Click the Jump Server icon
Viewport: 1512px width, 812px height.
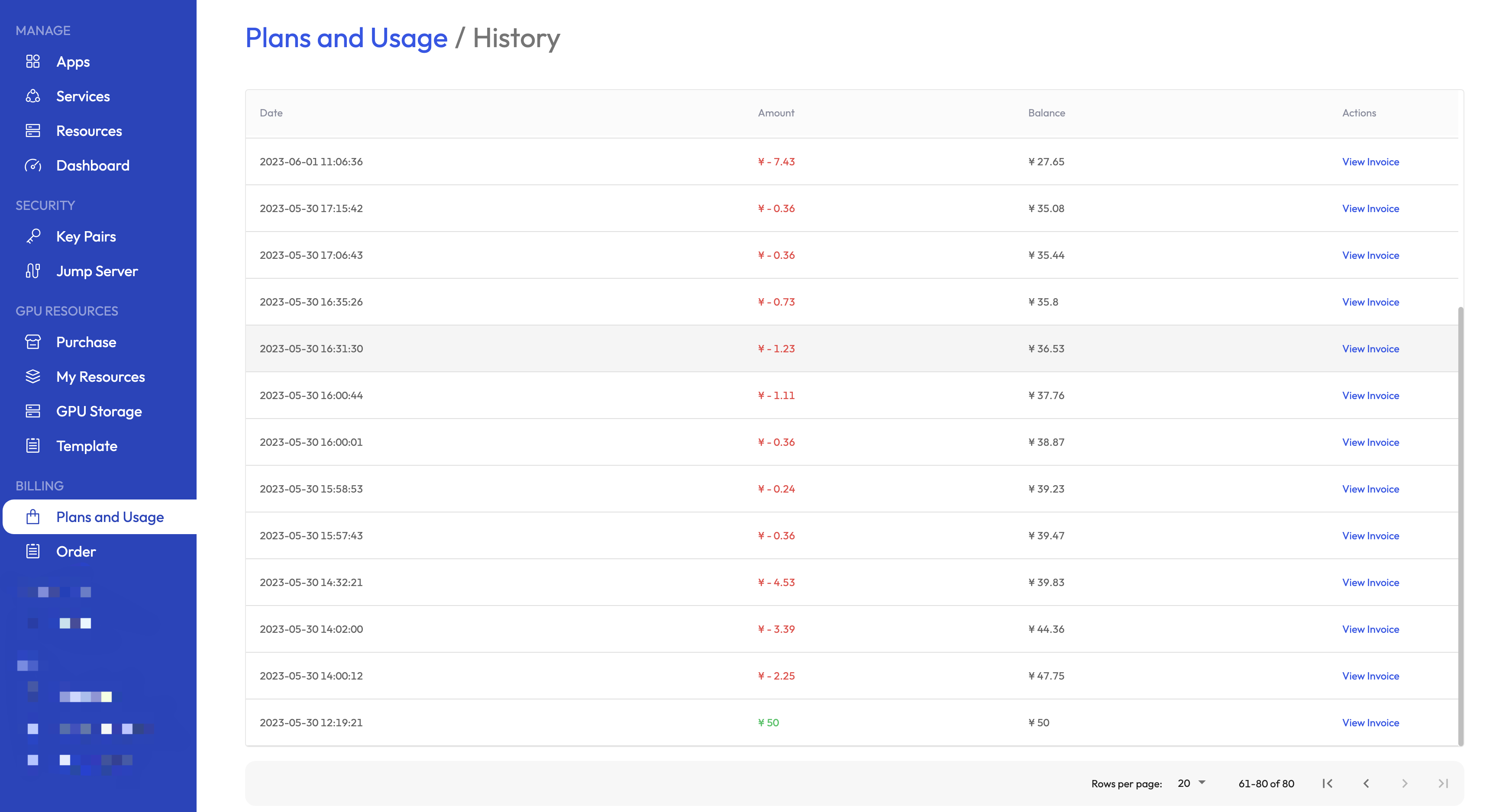(x=33, y=271)
